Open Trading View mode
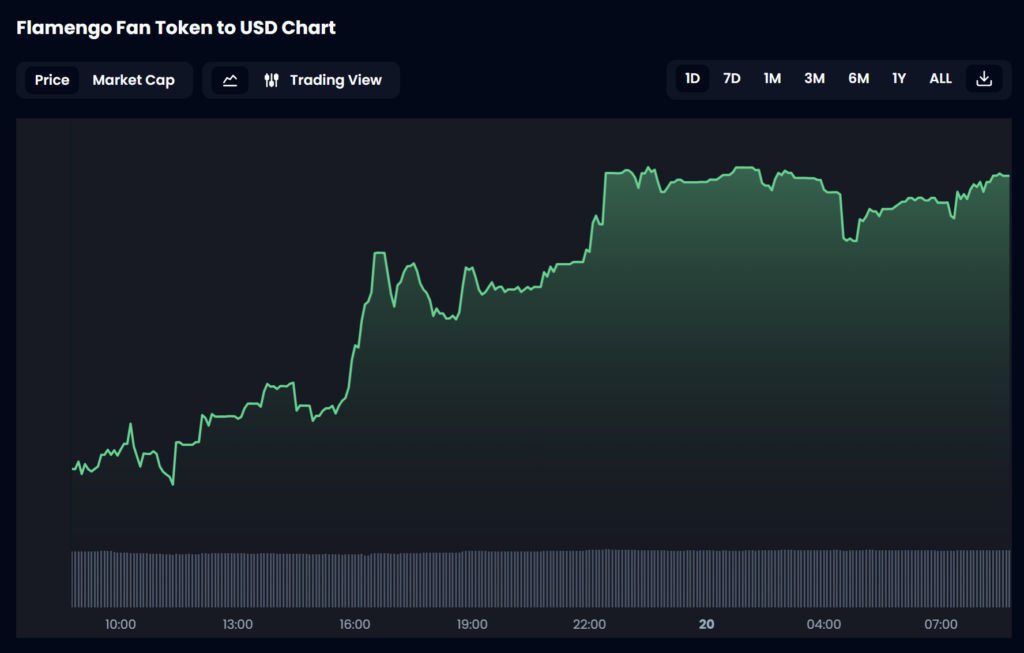 [323, 80]
